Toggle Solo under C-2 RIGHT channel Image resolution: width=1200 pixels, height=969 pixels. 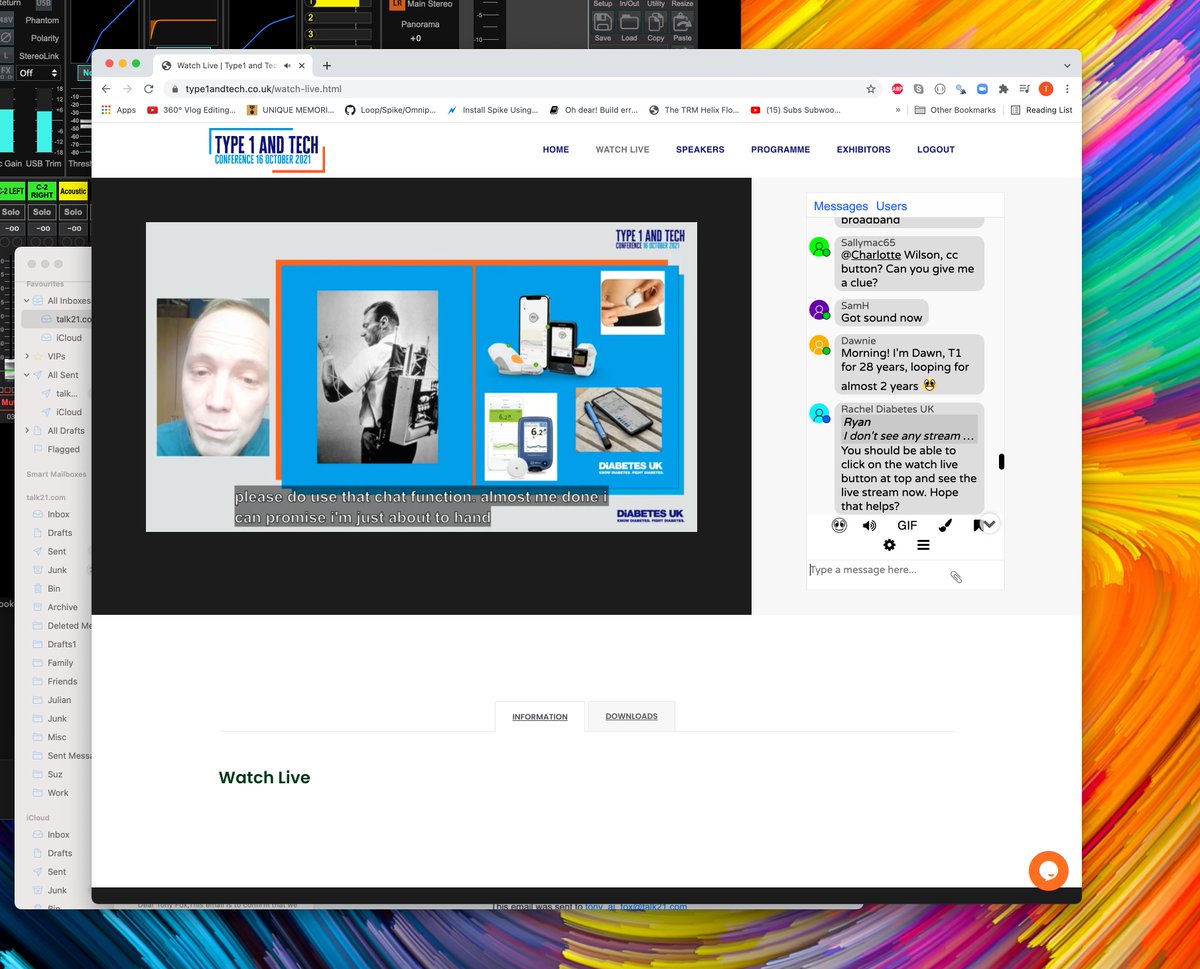click(x=42, y=212)
